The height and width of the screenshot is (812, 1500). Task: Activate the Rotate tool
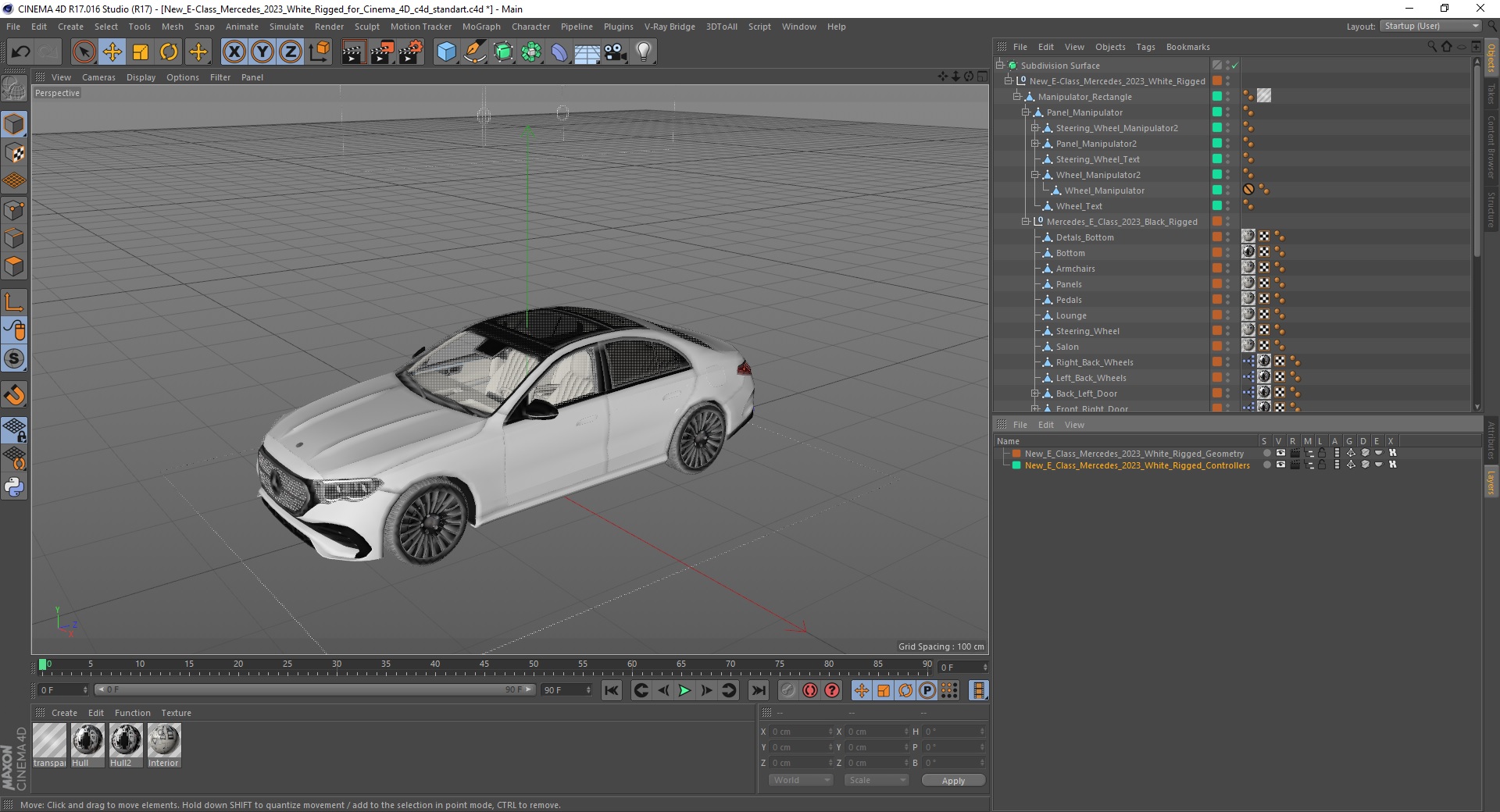[x=169, y=52]
